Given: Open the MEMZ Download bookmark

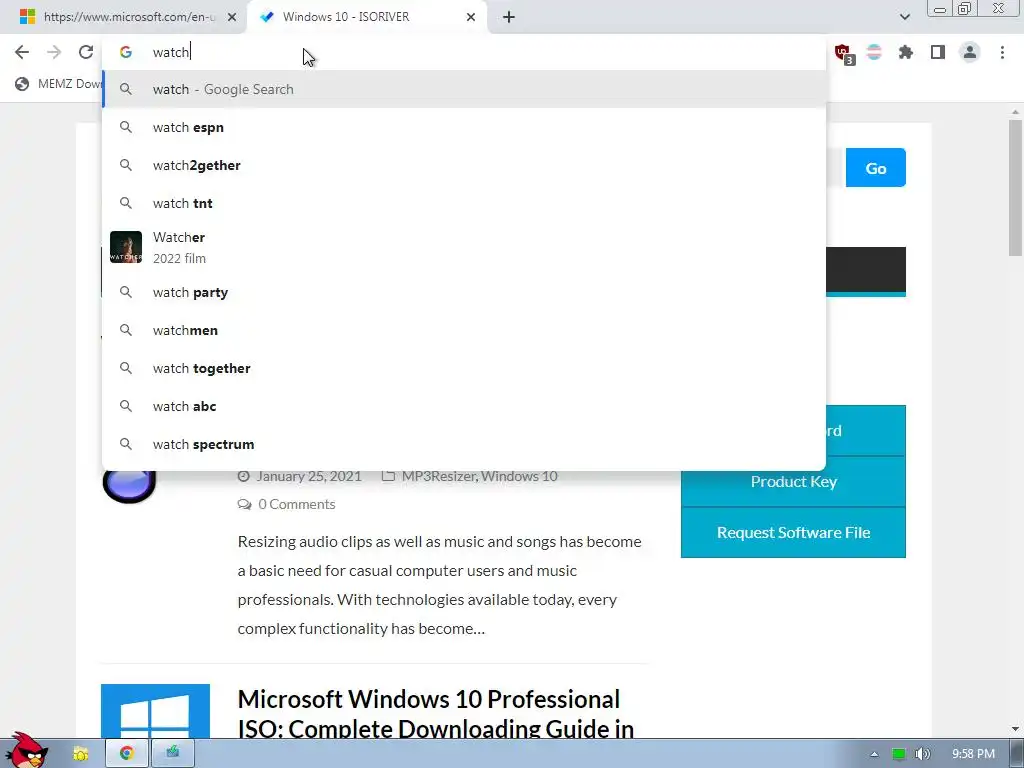Looking at the screenshot, I should (x=59, y=84).
